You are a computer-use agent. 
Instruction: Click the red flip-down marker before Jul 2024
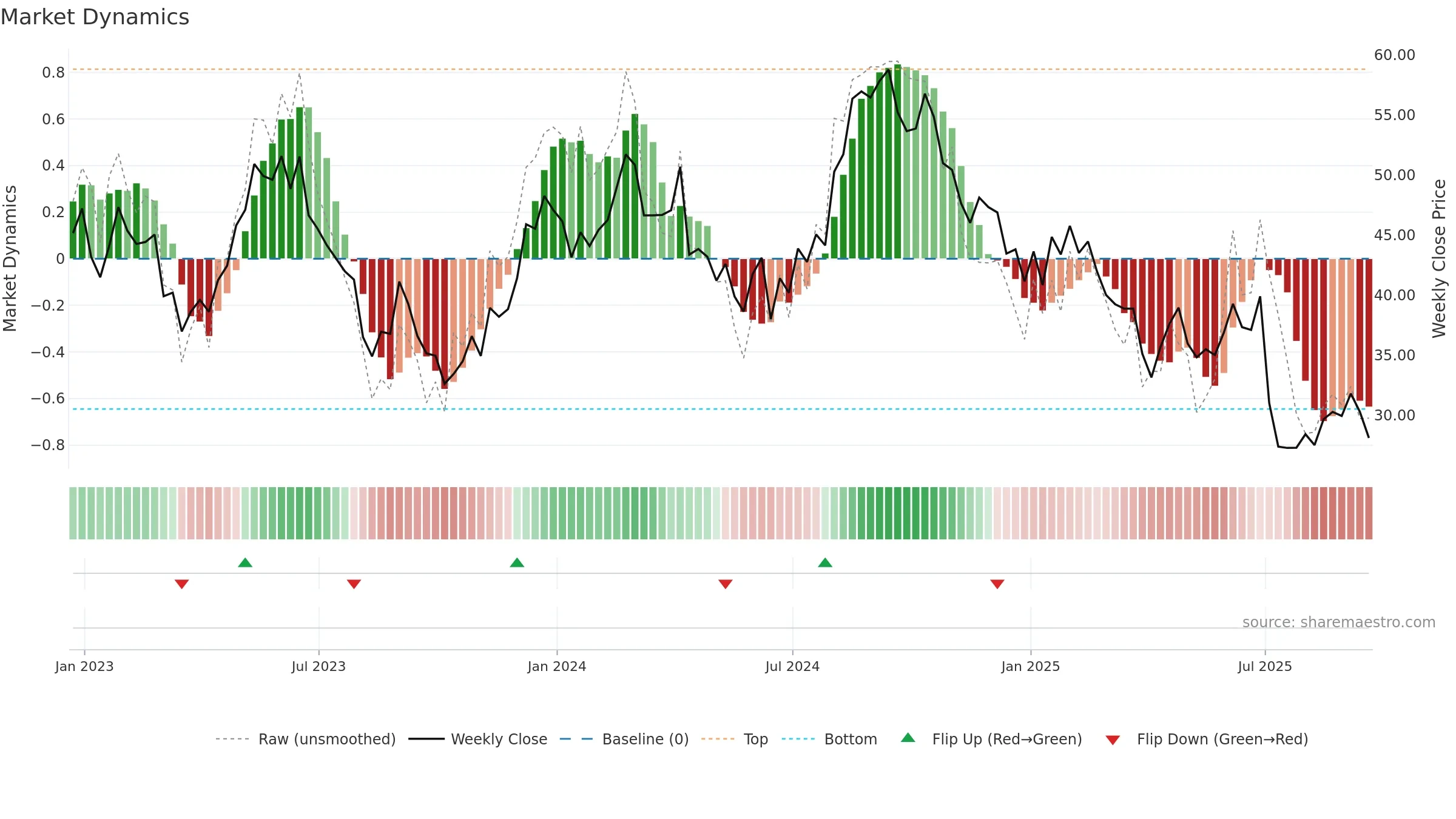coord(725,584)
